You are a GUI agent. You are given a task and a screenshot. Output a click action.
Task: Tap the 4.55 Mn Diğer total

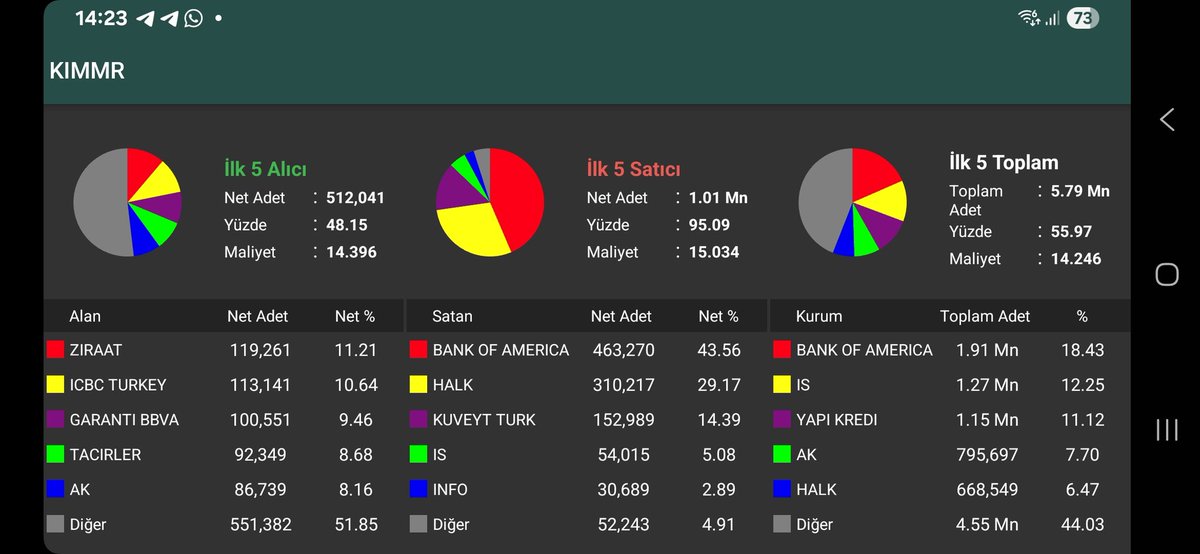(x=987, y=524)
